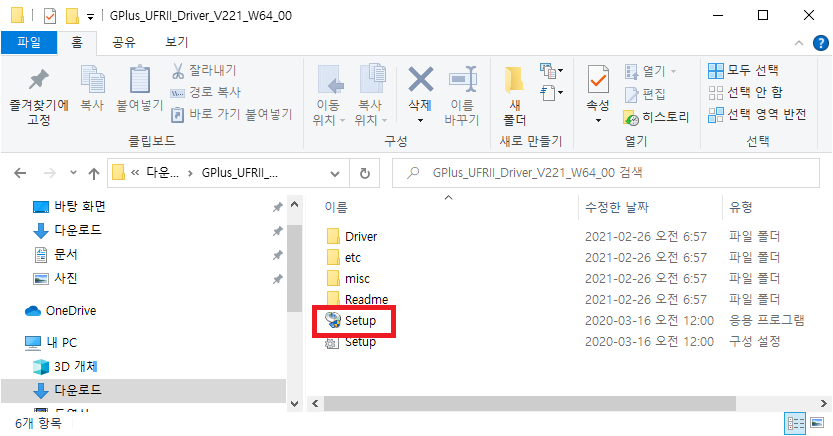833x436 pixels.
Task: Create a new folder with 새 폴더
Action: 514,96
